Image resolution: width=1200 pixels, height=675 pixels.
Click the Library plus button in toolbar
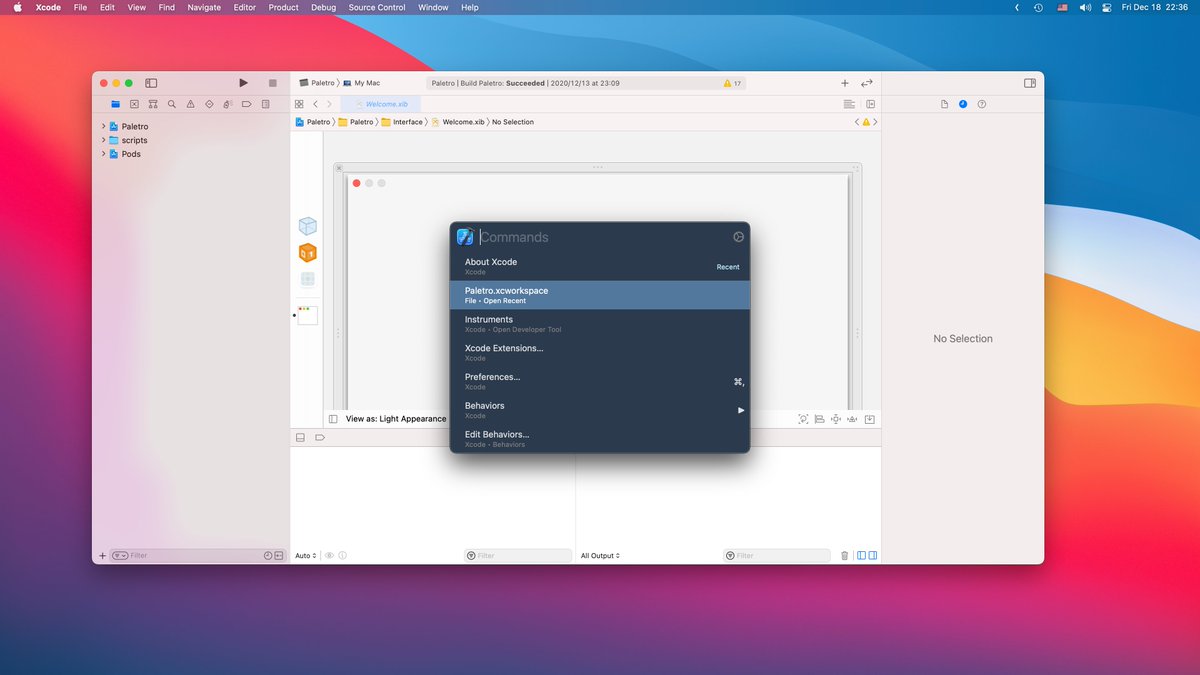844,83
